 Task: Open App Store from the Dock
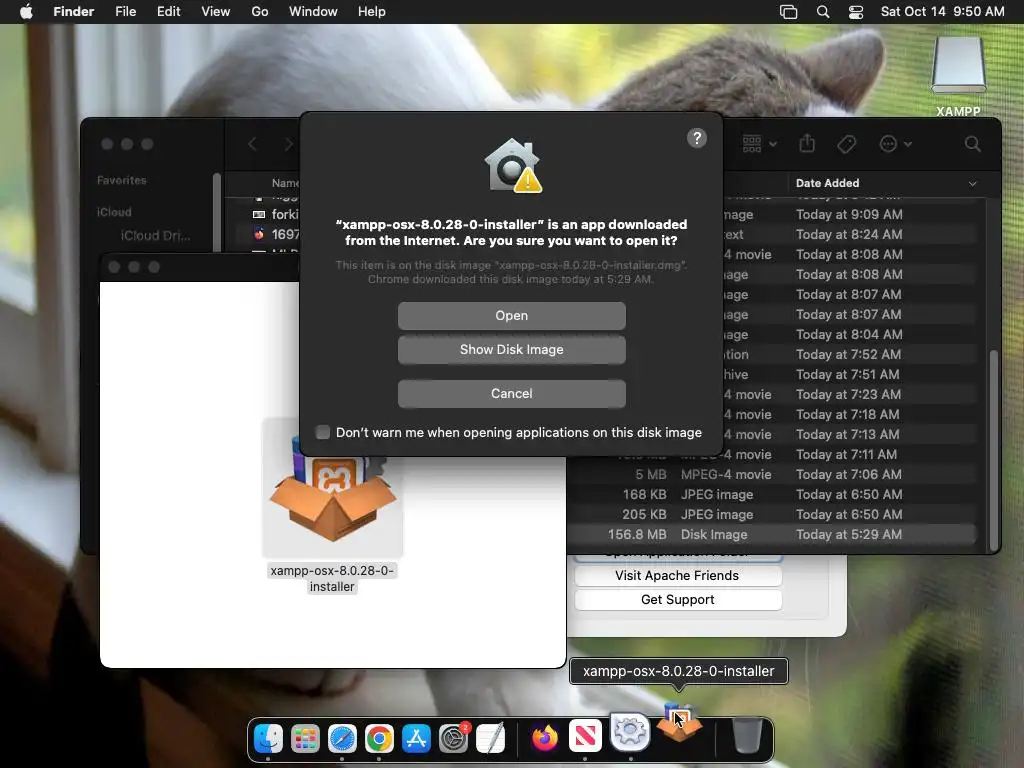(x=416, y=739)
